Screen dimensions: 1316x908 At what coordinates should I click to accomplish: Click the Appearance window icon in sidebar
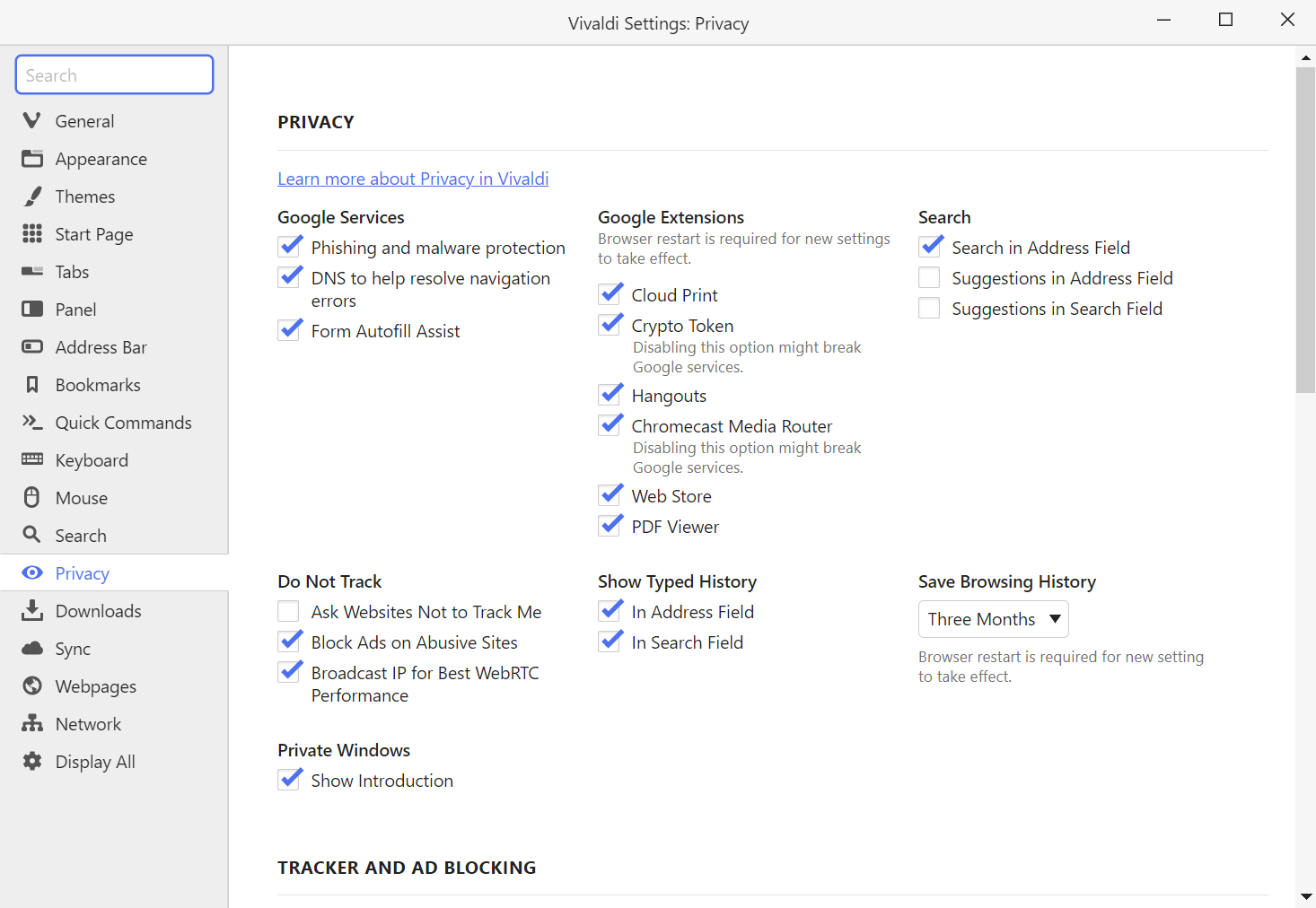point(32,158)
